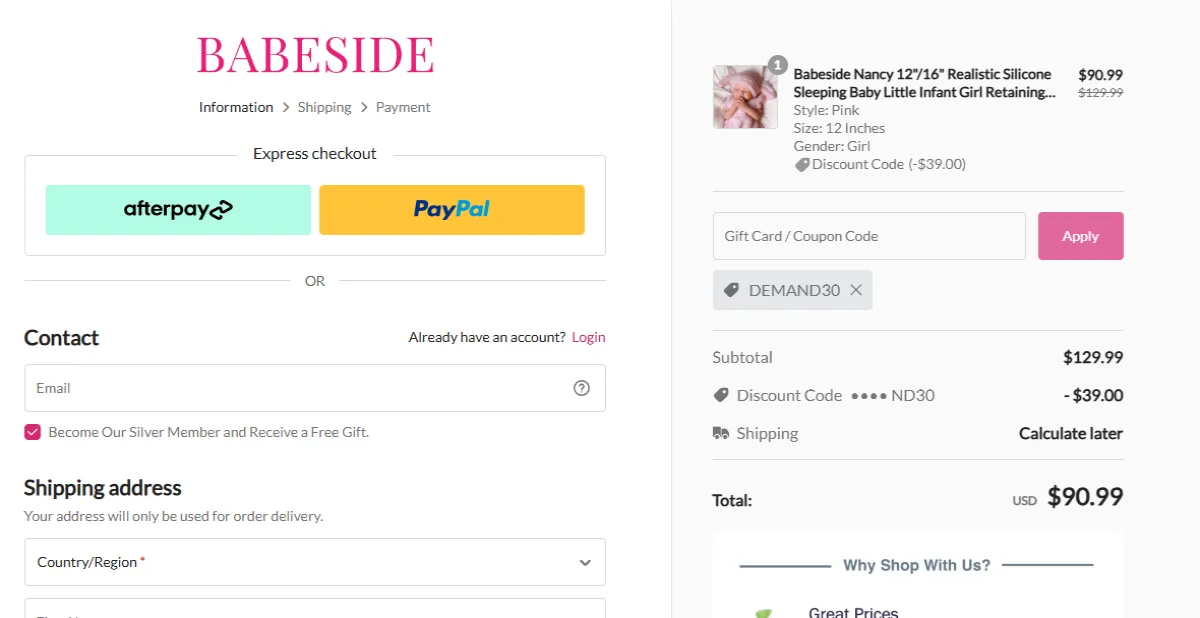Open the Country/Region dropdown

(315, 562)
